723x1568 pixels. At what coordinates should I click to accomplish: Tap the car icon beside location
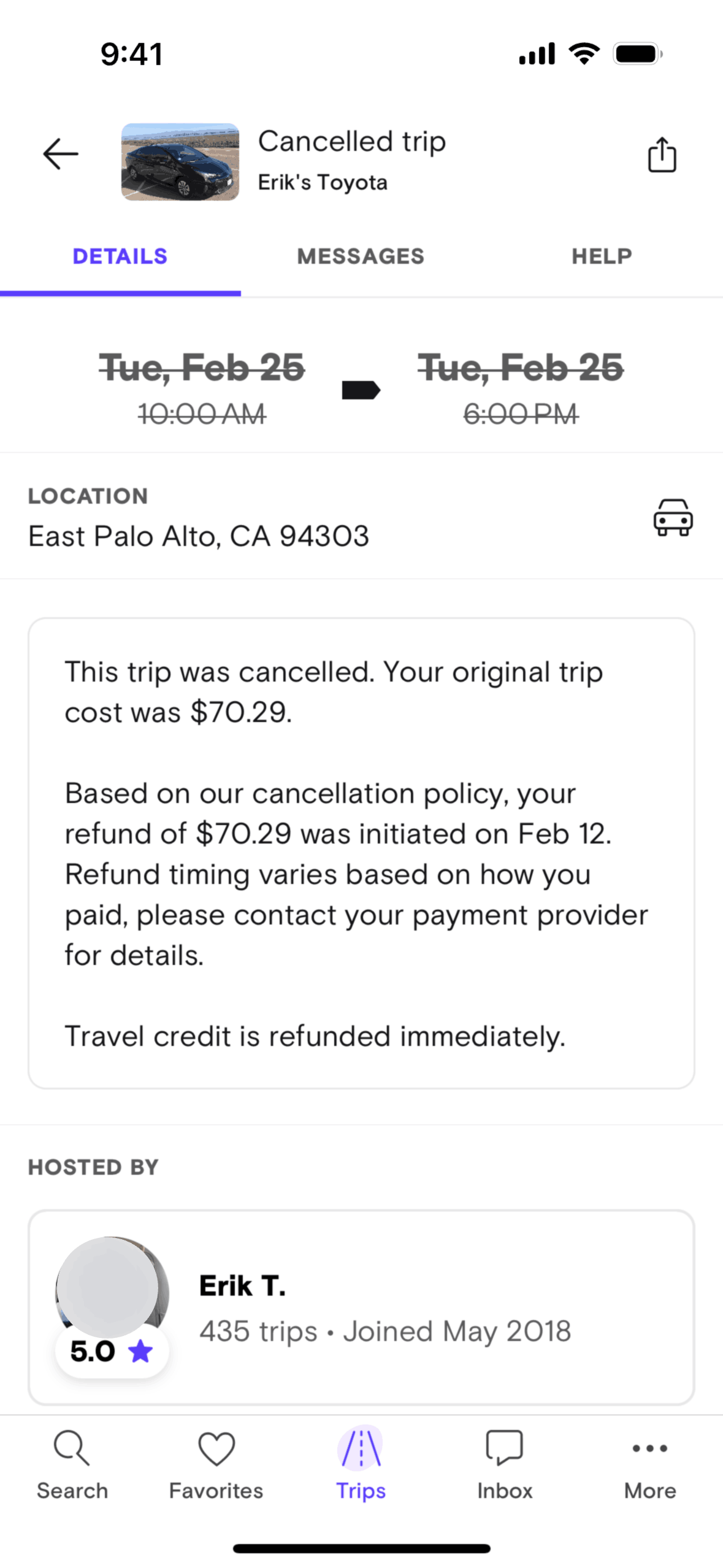coord(673,517)
